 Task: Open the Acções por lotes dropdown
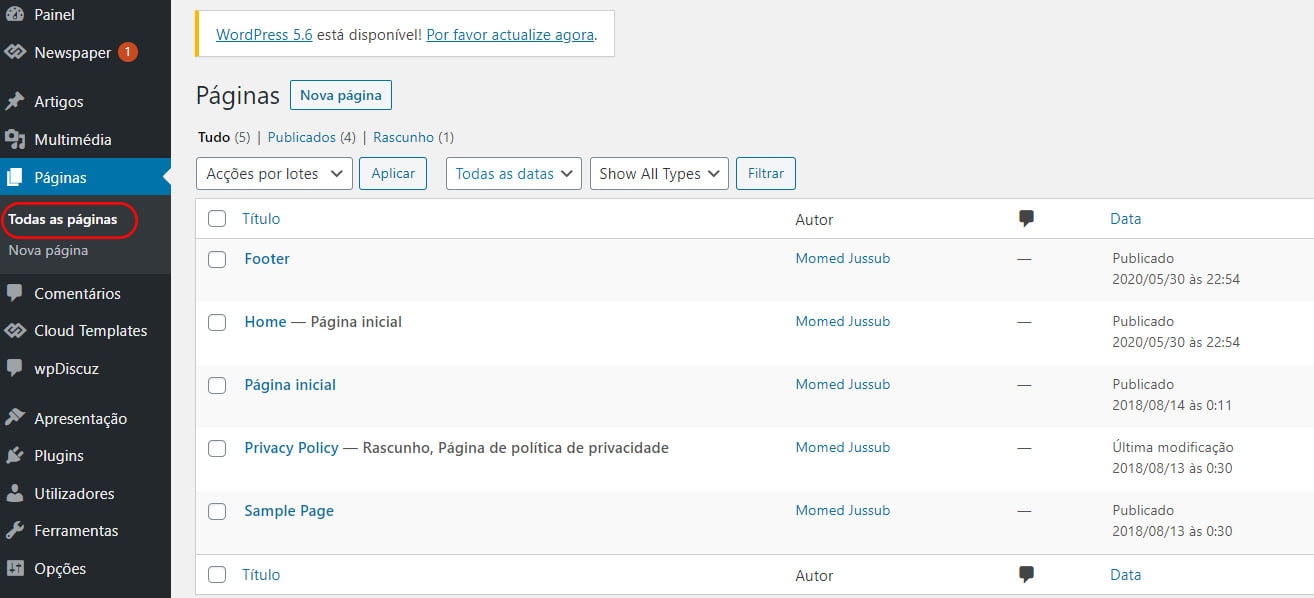[274, 173]
